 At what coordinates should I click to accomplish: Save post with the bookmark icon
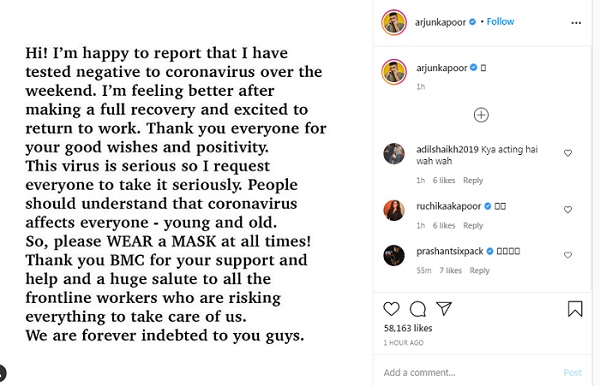[x=575, y=309]
